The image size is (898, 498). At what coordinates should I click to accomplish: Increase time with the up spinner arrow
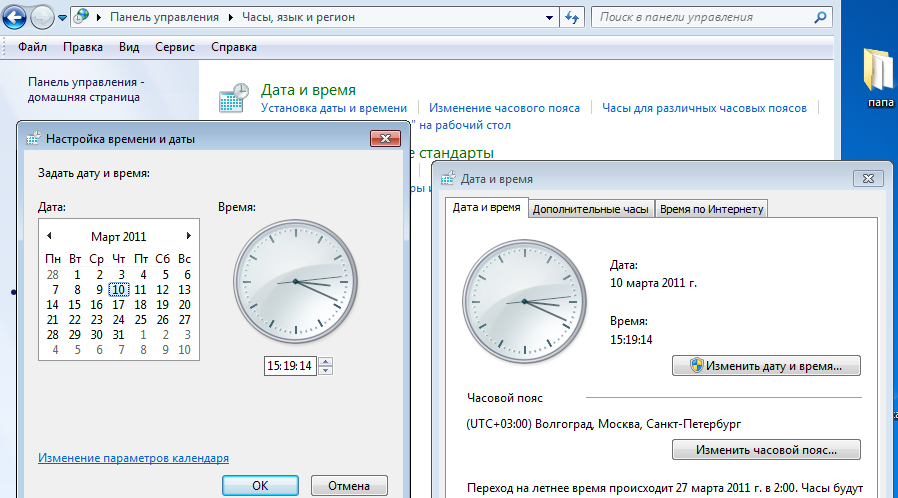(x=325, y=361)
